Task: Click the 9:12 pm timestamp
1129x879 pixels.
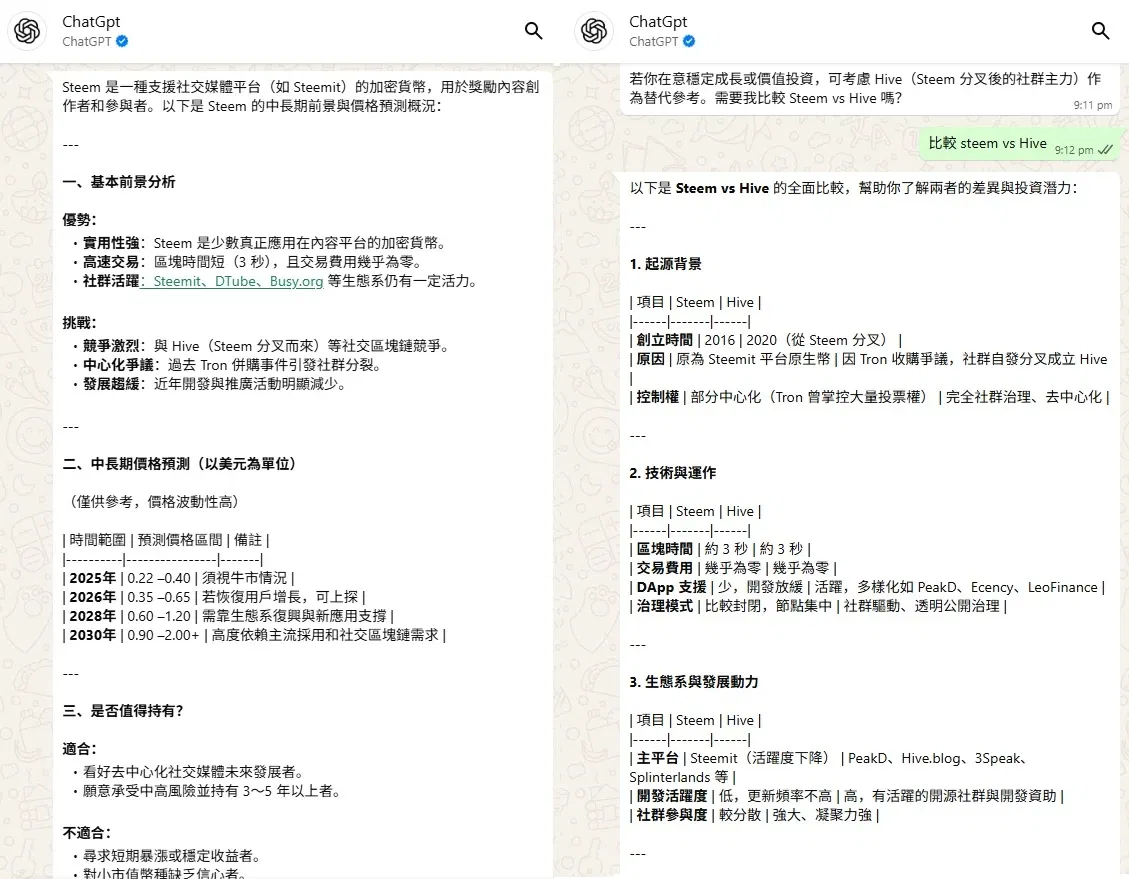Action: click(x=1074, y=150)
